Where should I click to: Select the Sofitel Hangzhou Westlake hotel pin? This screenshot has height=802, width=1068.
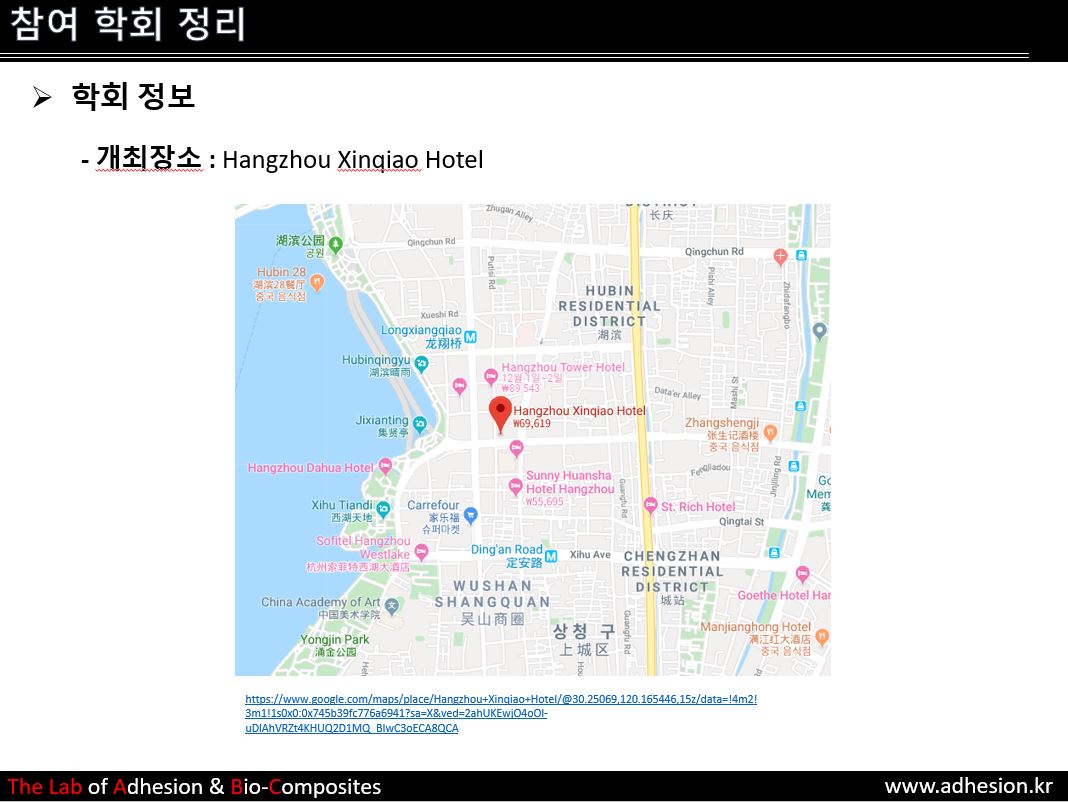(x=421, y=551)
